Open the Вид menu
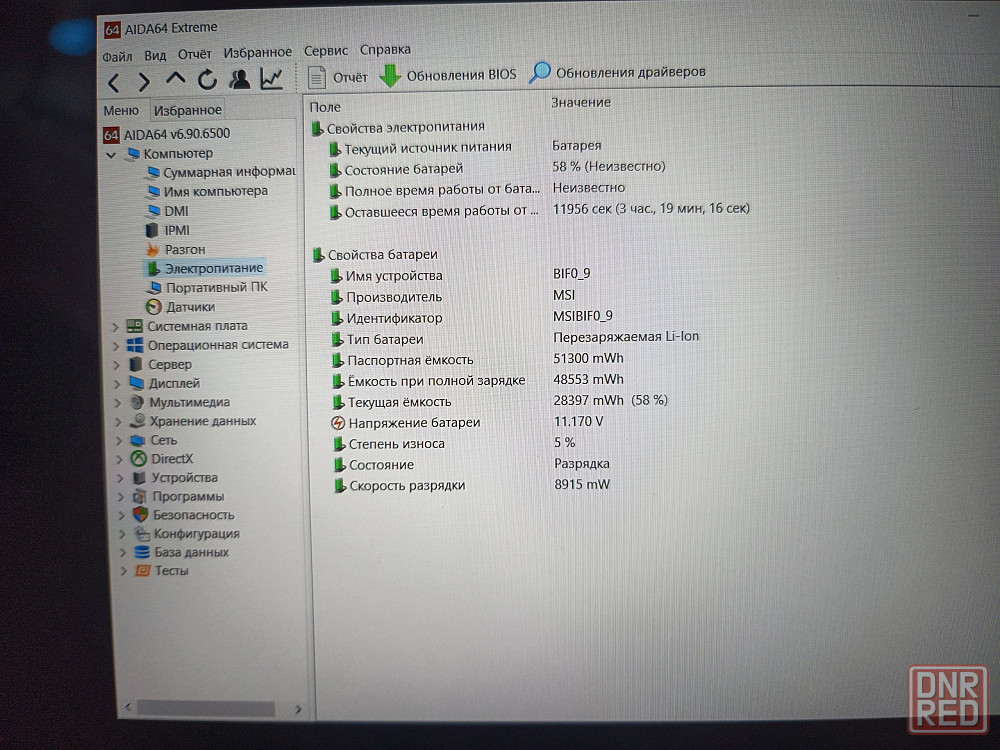Image resolution: width=1000 pixels, height=750 pixels. tap(155, 55)
